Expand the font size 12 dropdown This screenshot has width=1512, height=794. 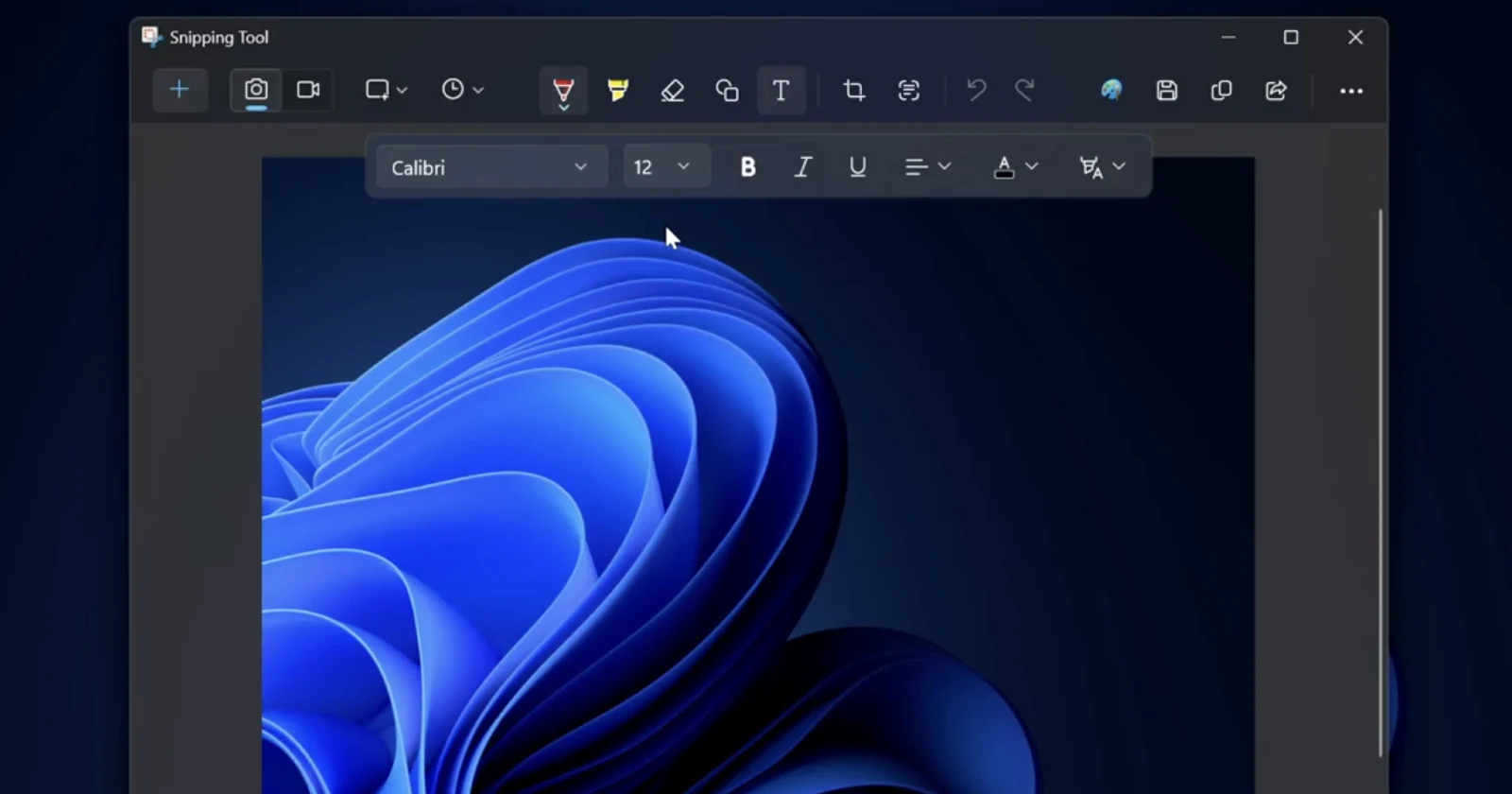[x=665, y=167]
